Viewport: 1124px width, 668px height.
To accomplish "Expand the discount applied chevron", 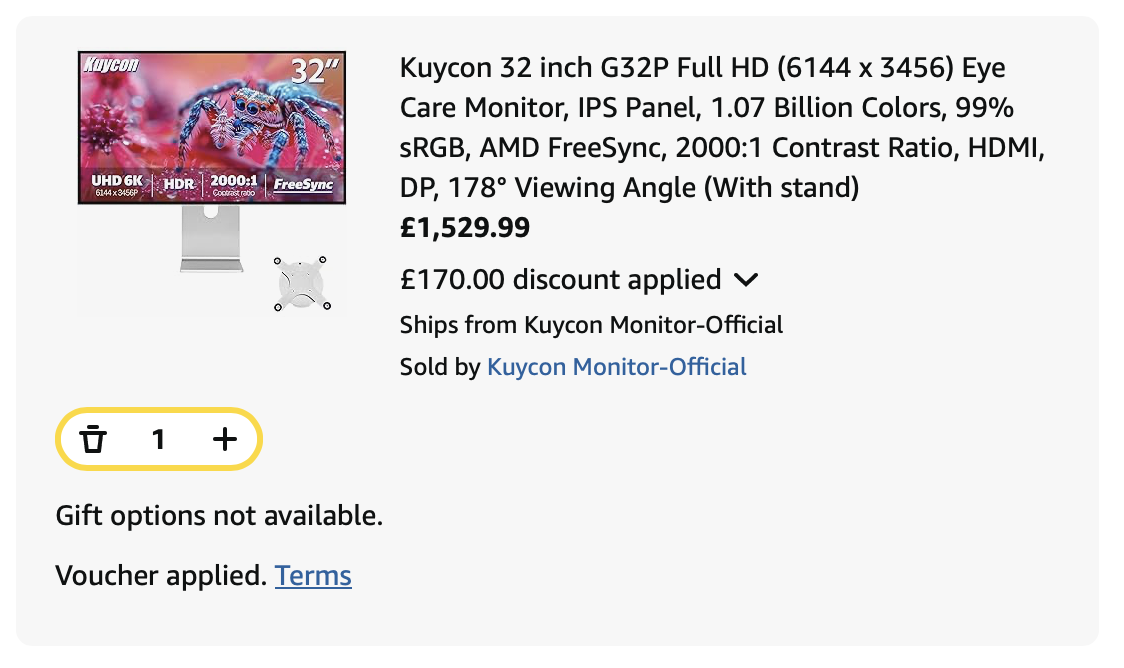I will pyautogui.click(x=746, y=280).
